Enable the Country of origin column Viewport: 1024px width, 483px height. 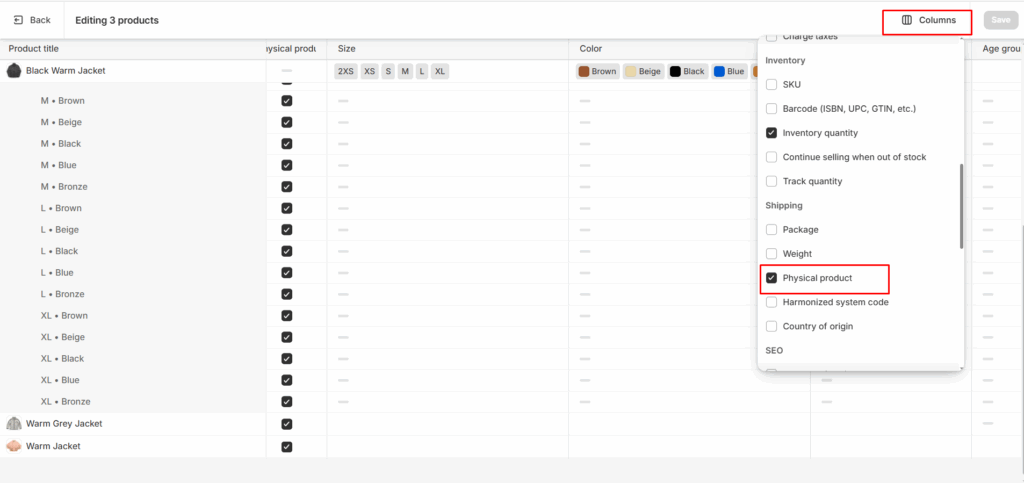(x=771, y=326)
